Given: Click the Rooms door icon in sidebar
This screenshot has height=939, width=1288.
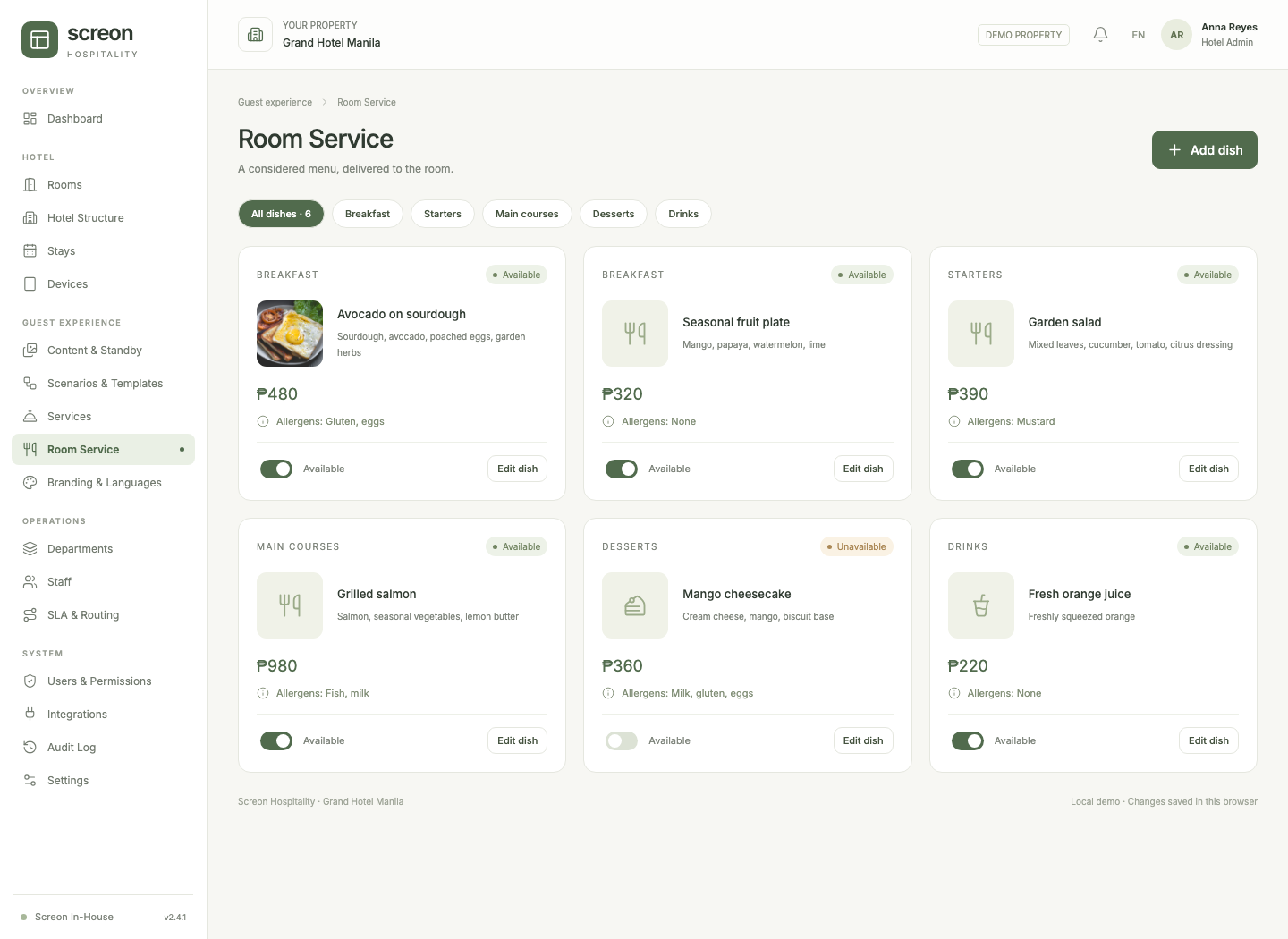Looking at the screenshot, I should point(30,185).
